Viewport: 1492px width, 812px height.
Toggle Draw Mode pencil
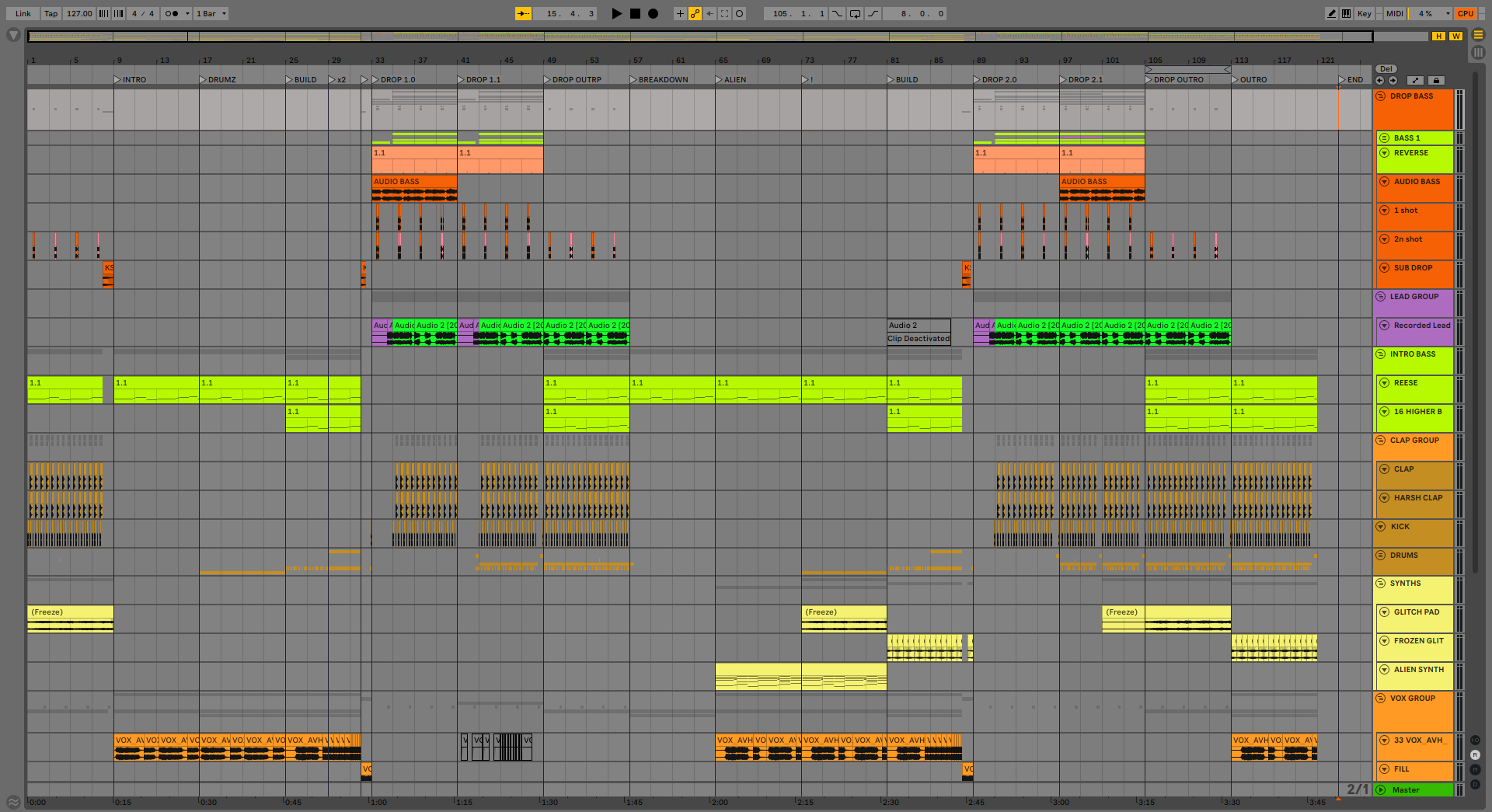click(1332, 13)
